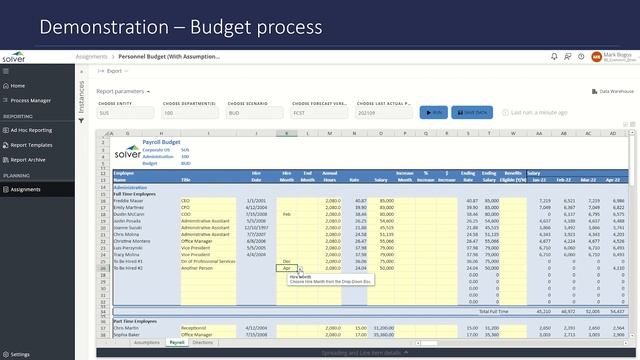Open the Hire Month dropdown arrow for row 26
The width and height of the screenshot is (640, 360).
(x=300, y=268)
